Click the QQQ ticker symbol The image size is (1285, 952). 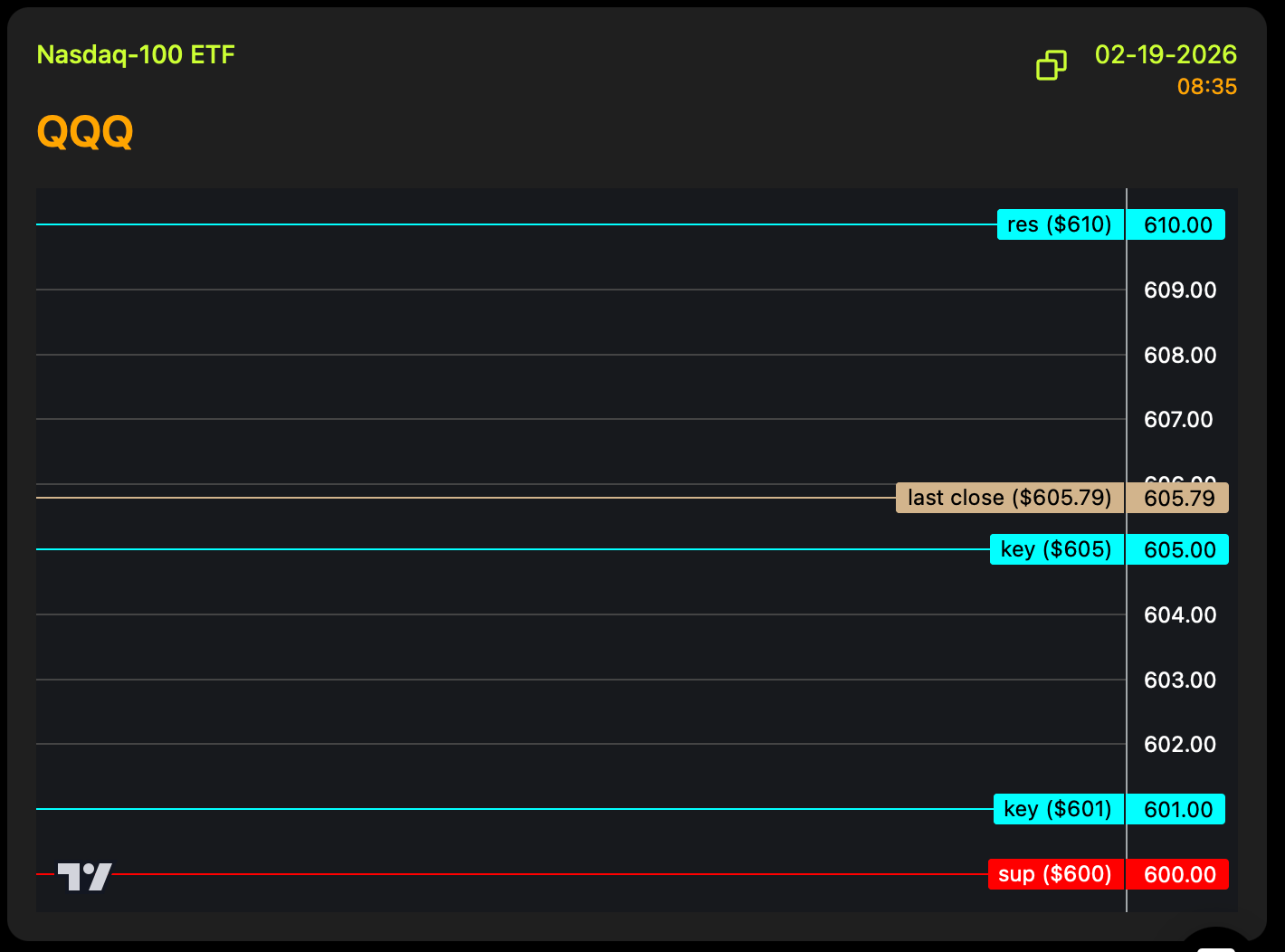pyautogui.click(x=85, y=132)
